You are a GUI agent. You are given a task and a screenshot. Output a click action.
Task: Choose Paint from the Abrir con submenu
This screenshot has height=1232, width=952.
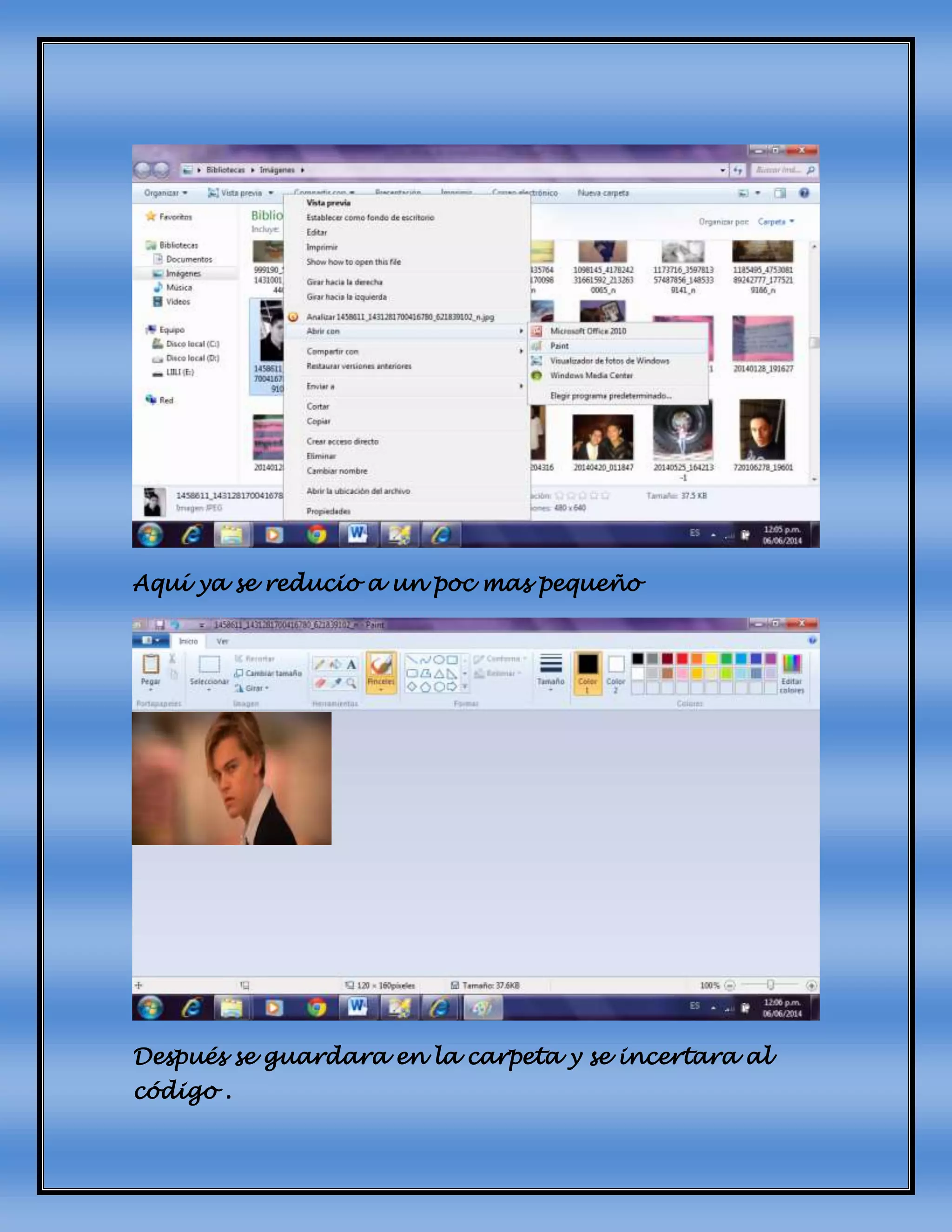tap(560, 346)
